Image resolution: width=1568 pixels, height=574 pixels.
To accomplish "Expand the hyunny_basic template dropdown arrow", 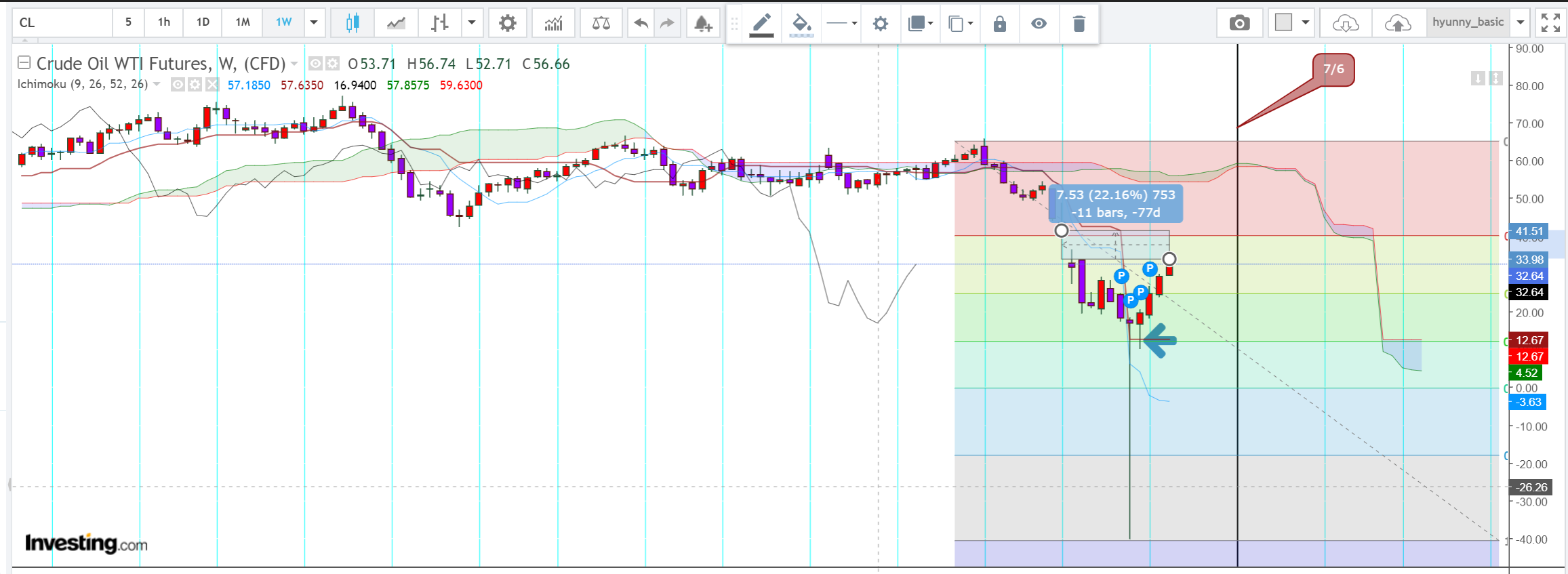I will point(1521,22).
